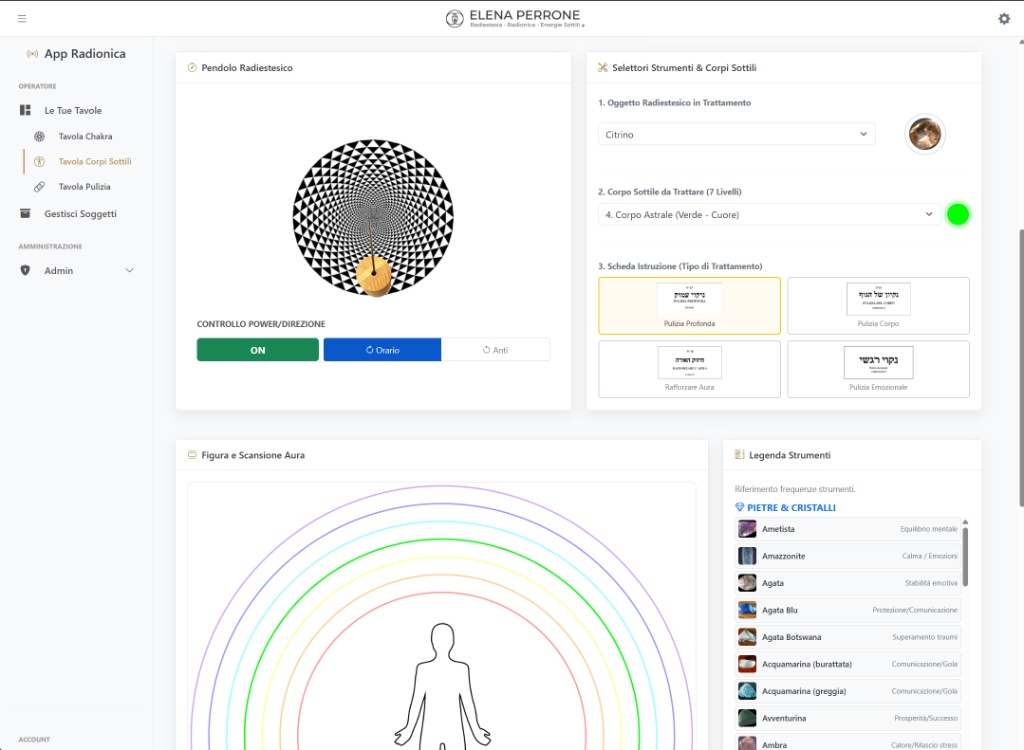The width and height of the screenshot is (1024, 750).
Task: Click the hamburger menu icon
Action: tap(22, 18)
